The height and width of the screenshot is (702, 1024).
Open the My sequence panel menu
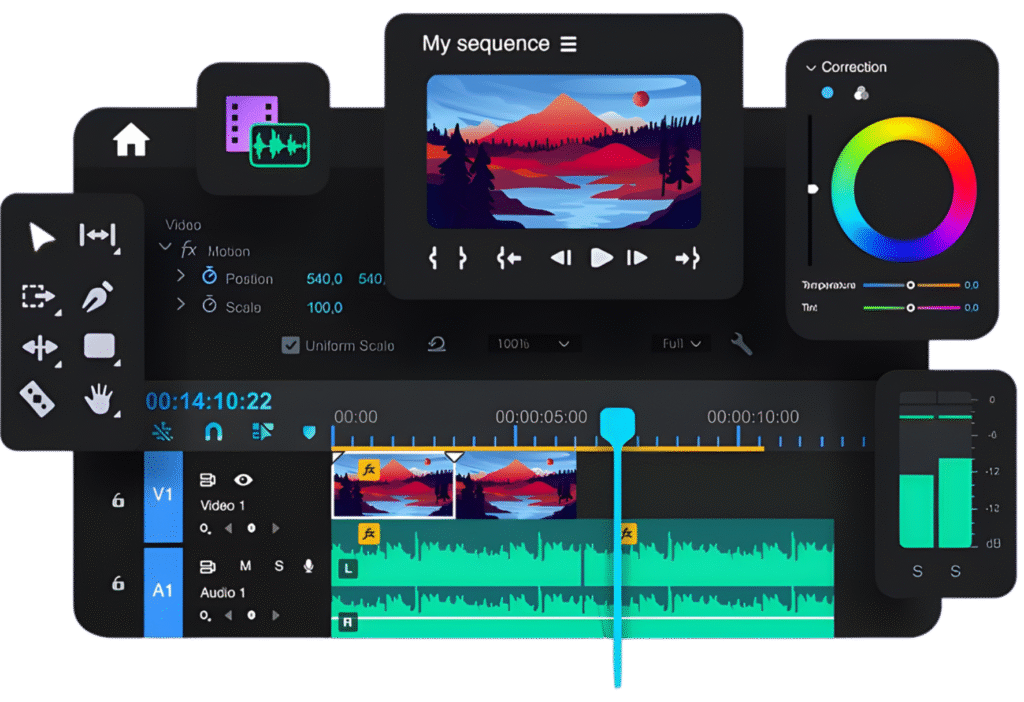coord(569,45)
